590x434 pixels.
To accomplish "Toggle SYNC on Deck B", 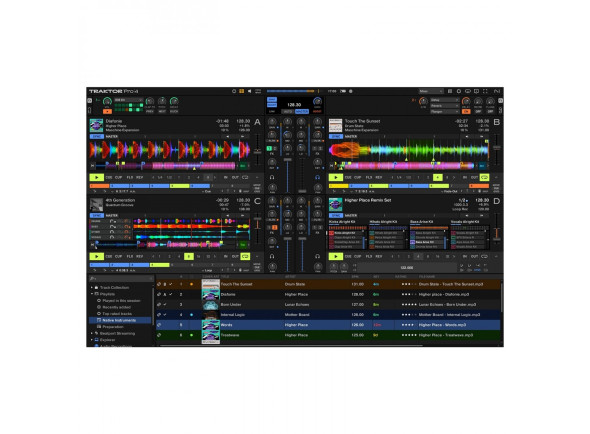I will [336, 136].
